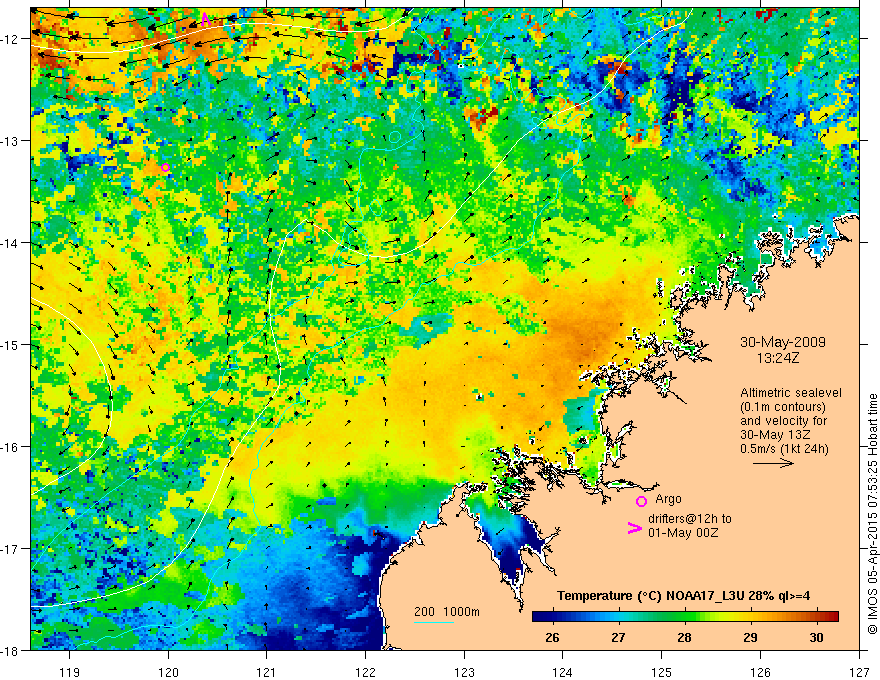Click the latitude label -13
Image resolution: width=880 pixels, height=680 pixels.
(x=10, y=141)
